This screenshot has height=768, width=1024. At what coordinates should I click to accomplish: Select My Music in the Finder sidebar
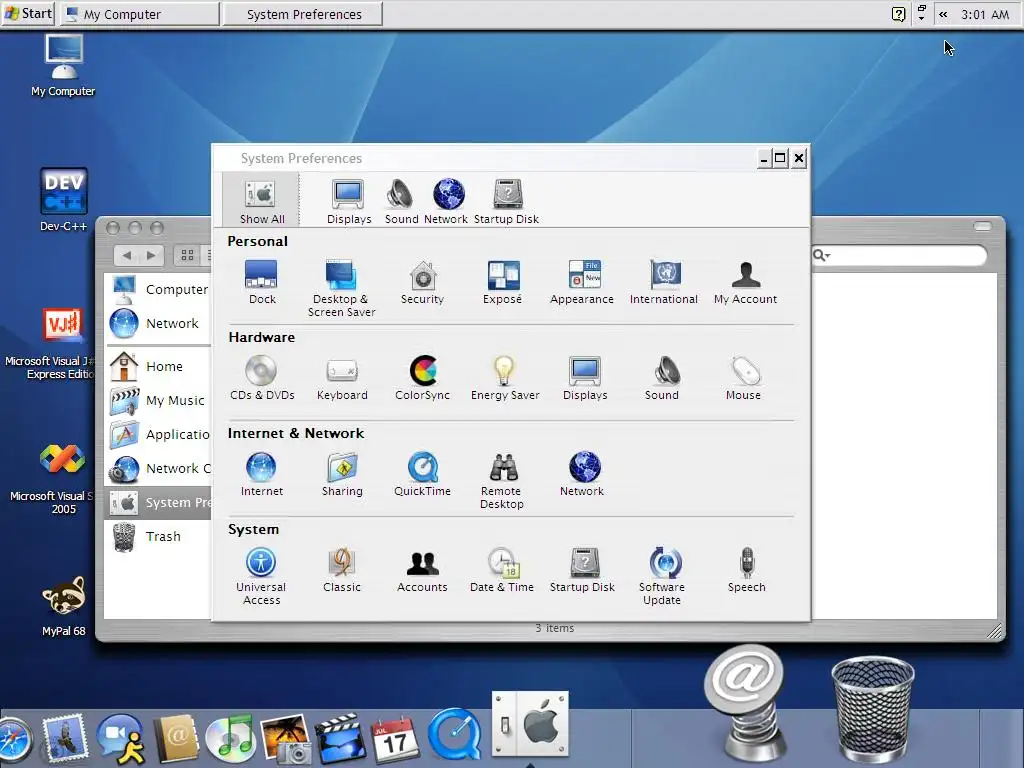[x=159, y=400]
